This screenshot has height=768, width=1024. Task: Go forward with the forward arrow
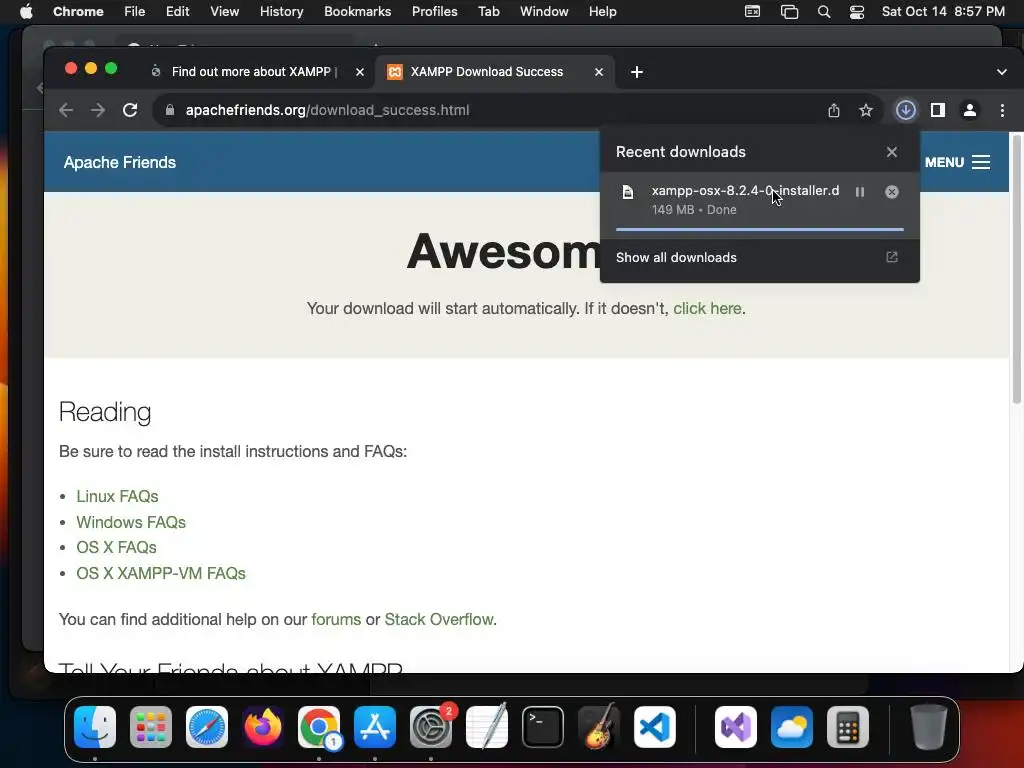(98, 110)
